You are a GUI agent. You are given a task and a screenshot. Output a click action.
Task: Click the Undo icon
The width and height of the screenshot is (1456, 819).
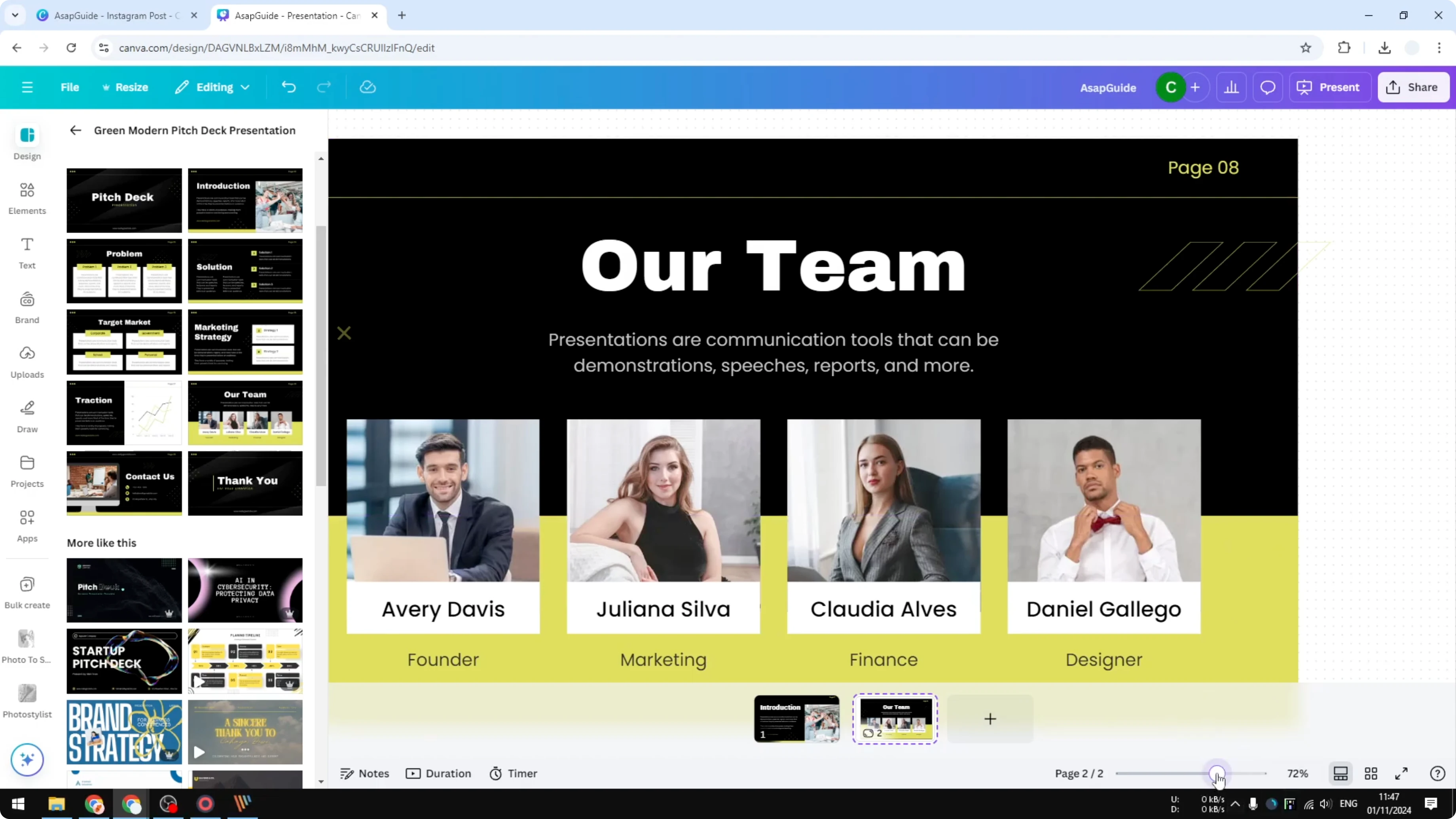[289, 87]
